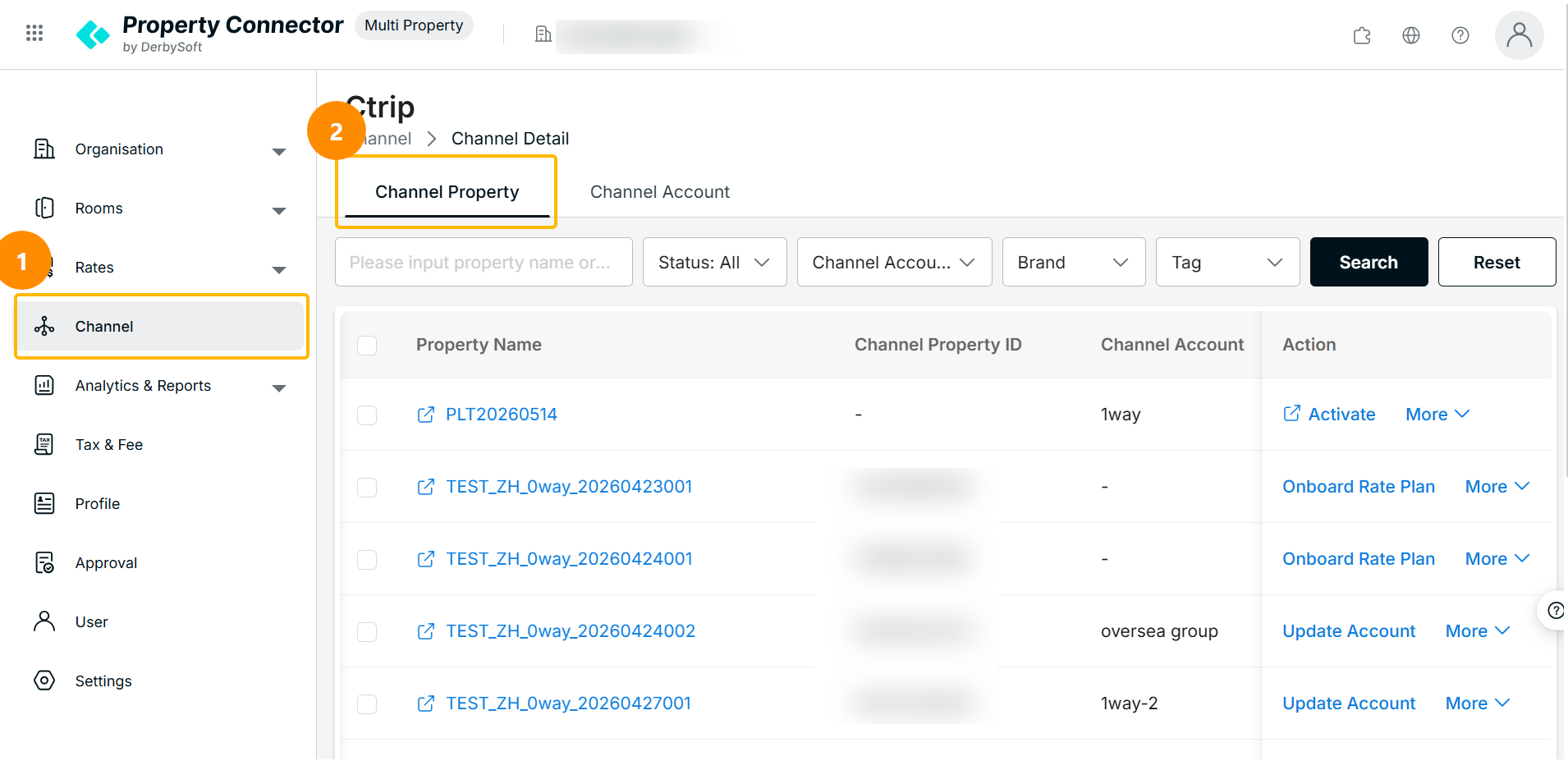Open More dropdown for PLT20260514 row
This screenshot has width=1568, height=761.
tap(1437, 415)
